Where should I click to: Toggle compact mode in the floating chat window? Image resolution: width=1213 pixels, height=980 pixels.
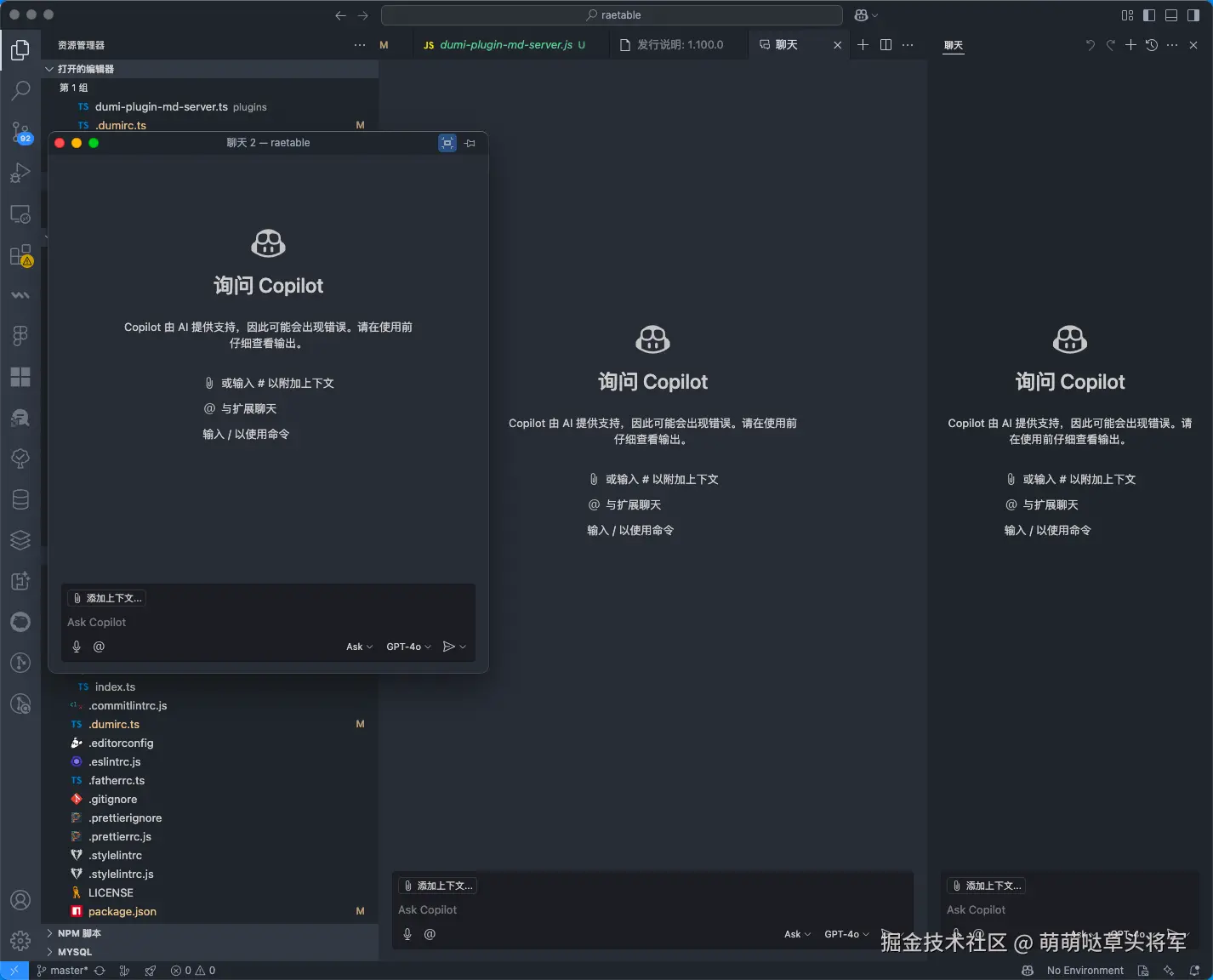[447, 143]
